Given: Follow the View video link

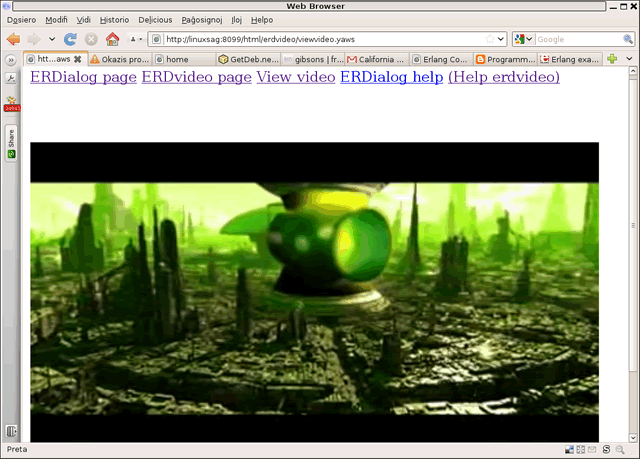Looking at the screenshot, I should pos(296,77).
